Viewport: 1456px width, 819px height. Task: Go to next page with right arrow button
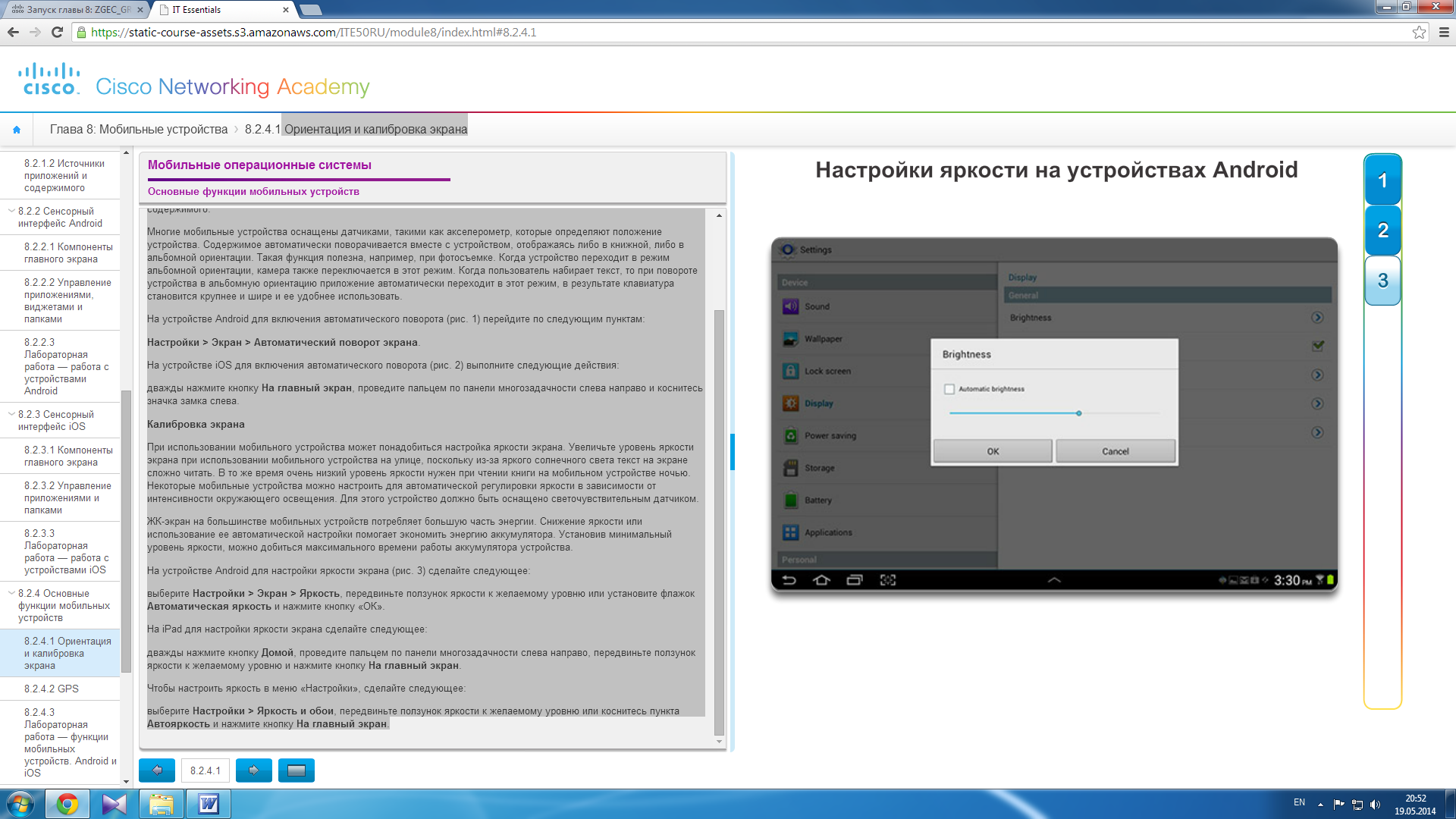[254, 770]
